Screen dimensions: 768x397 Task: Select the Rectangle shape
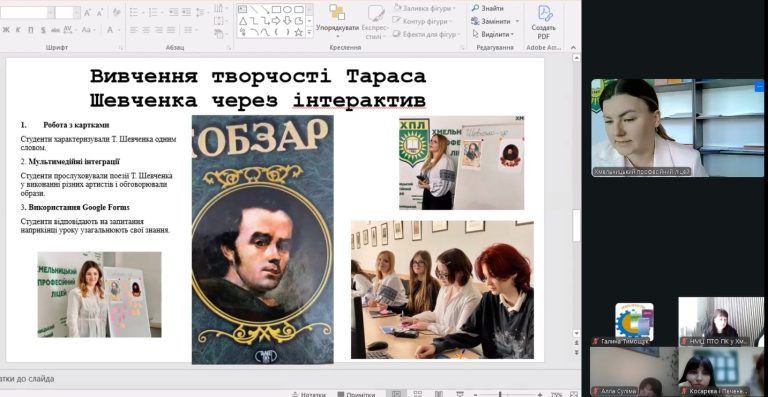(x=276, y=9)
